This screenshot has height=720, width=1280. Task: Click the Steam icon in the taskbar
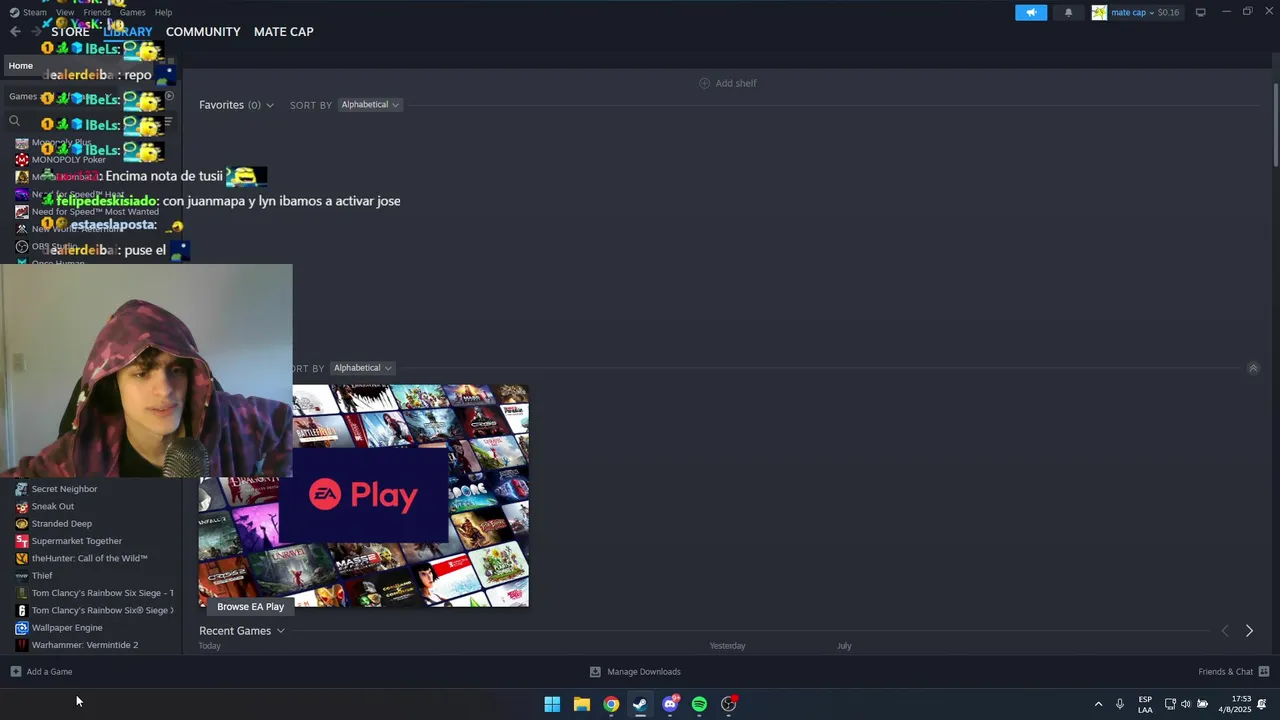tap(640, 704)
